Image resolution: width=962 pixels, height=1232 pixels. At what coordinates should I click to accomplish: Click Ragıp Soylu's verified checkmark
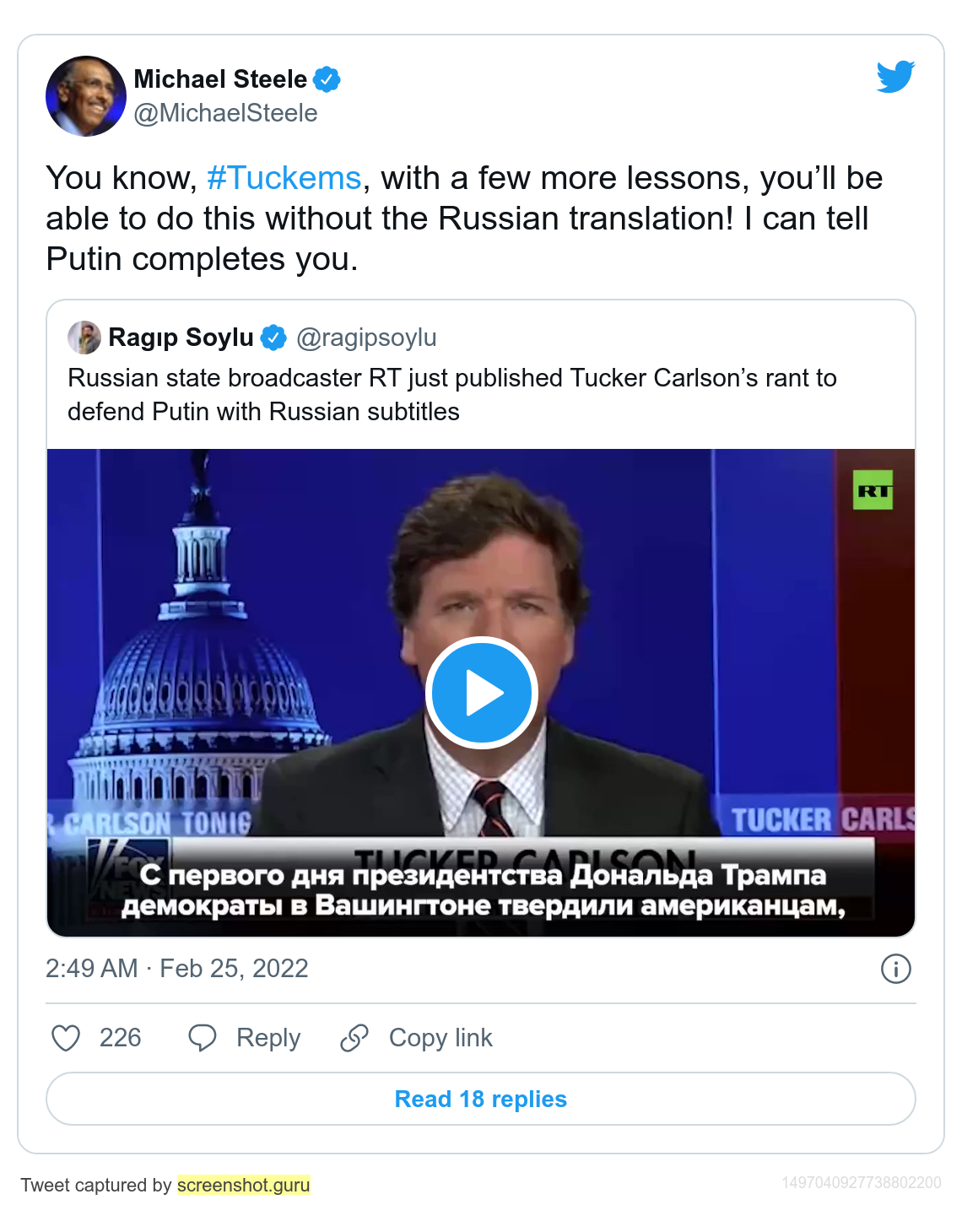pyautogui.click(x=273, y=338)
